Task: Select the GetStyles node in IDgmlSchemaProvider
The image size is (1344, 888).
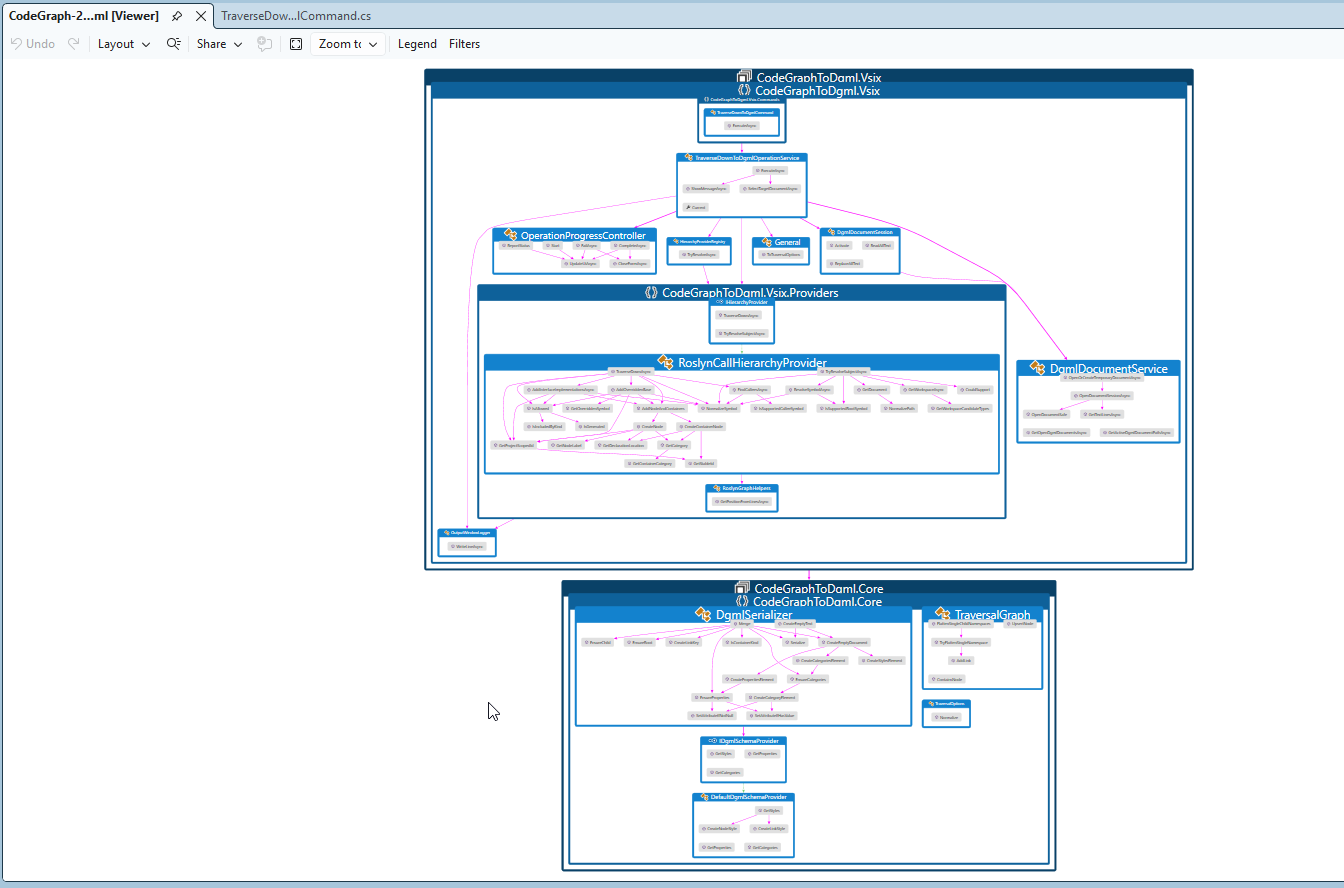Action: [723, 754]
